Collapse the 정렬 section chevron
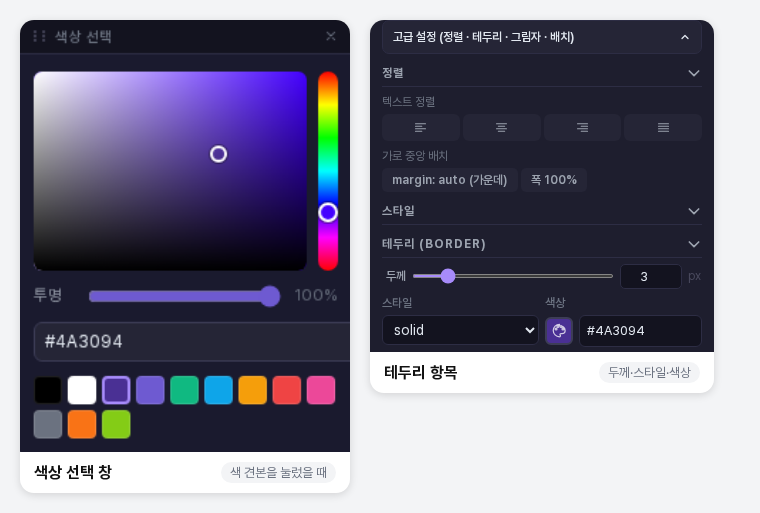760x513 pixels. point(694,73)
